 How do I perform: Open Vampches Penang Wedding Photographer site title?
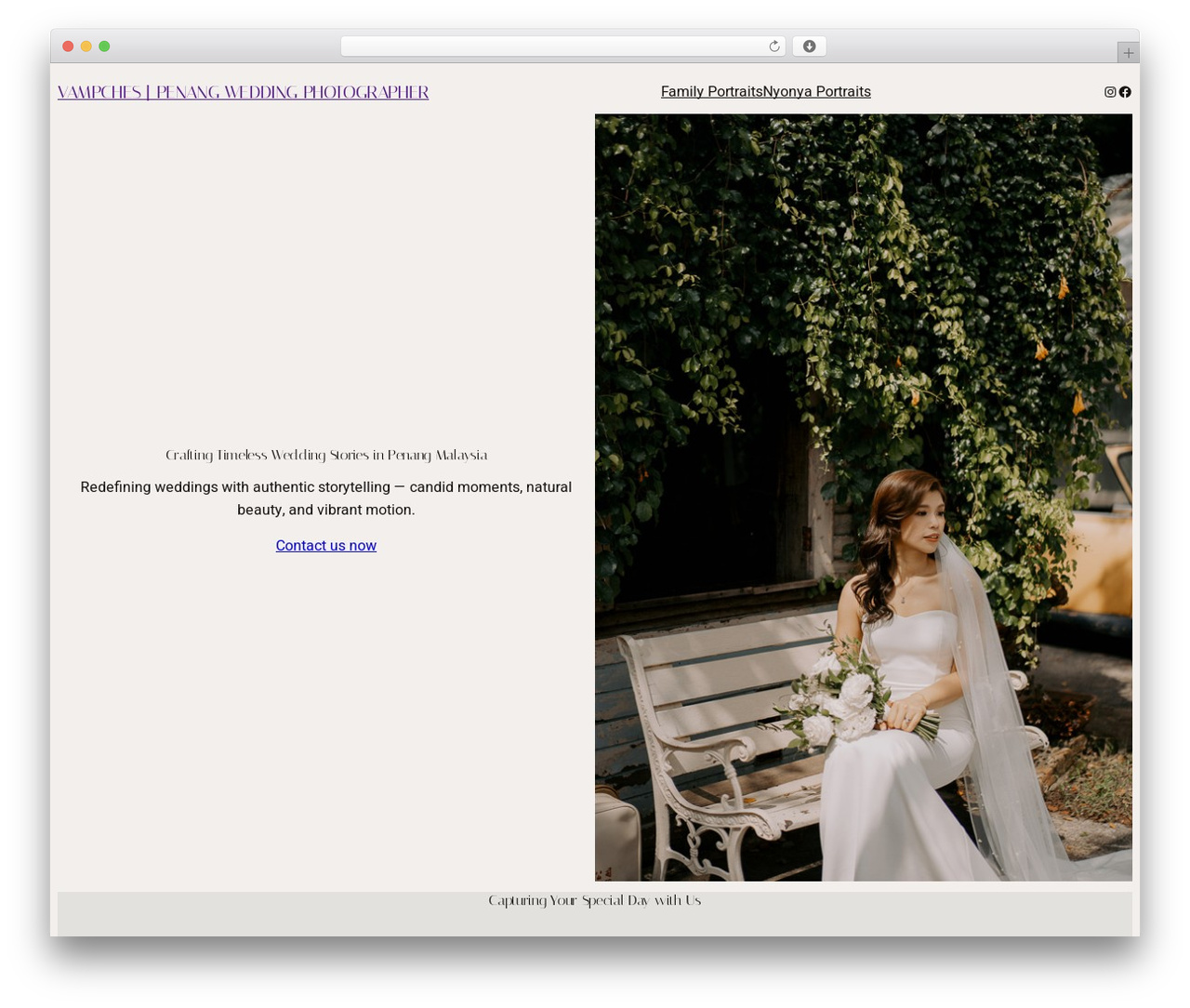243,92
